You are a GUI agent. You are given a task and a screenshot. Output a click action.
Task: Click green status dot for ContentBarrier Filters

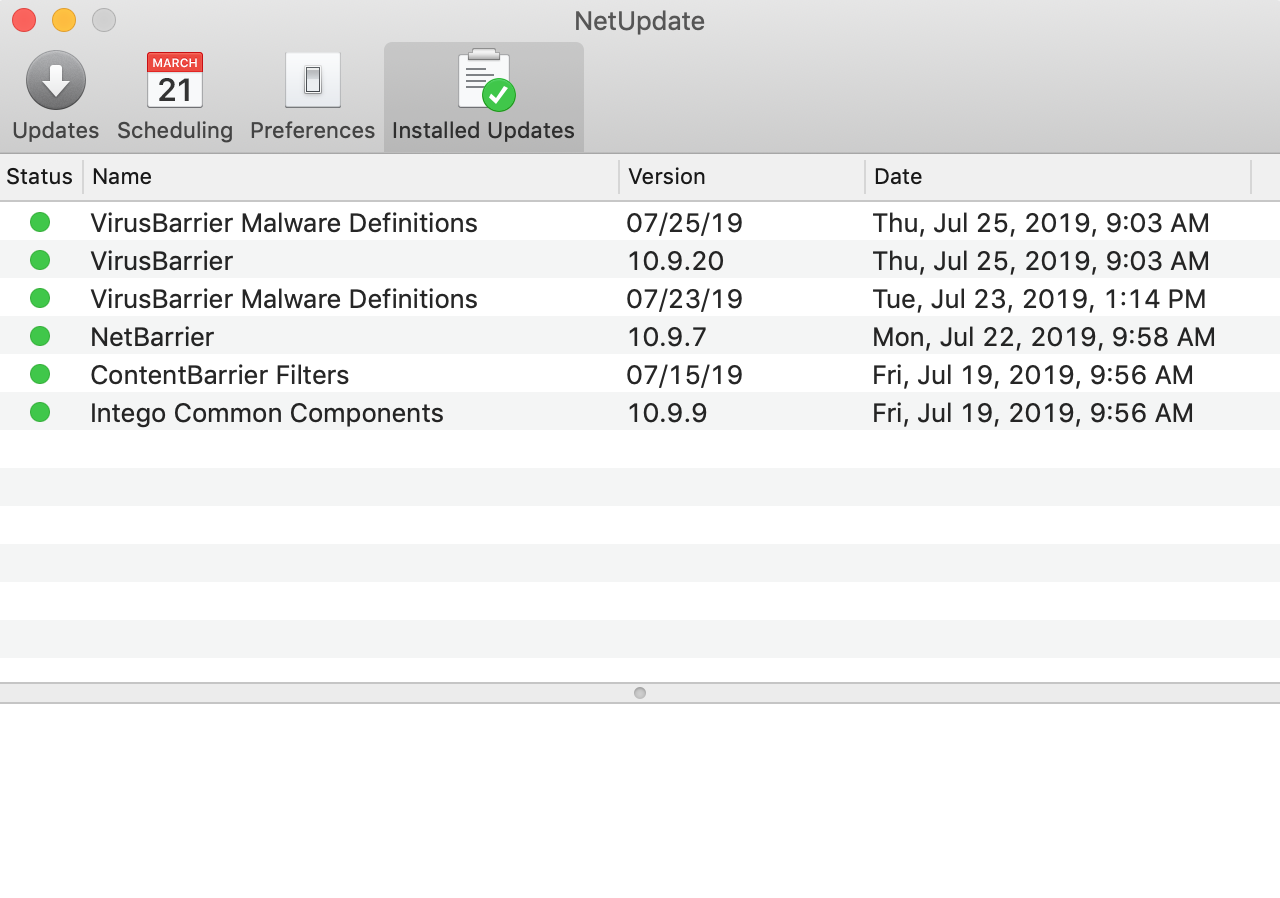[40, 374]
